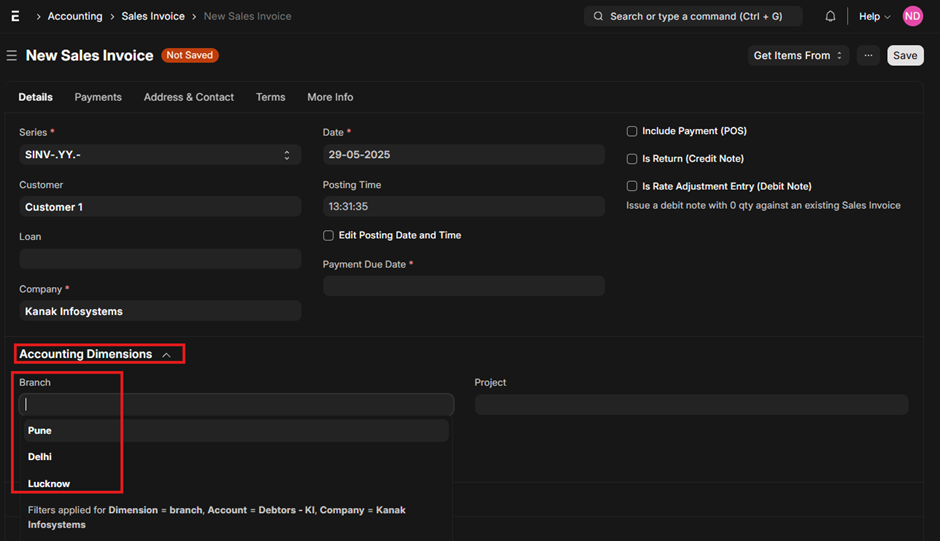Click the search magnifier icon
Viewport: 940px width, 541px height.
pyautogui.click(x=598, y=16)
